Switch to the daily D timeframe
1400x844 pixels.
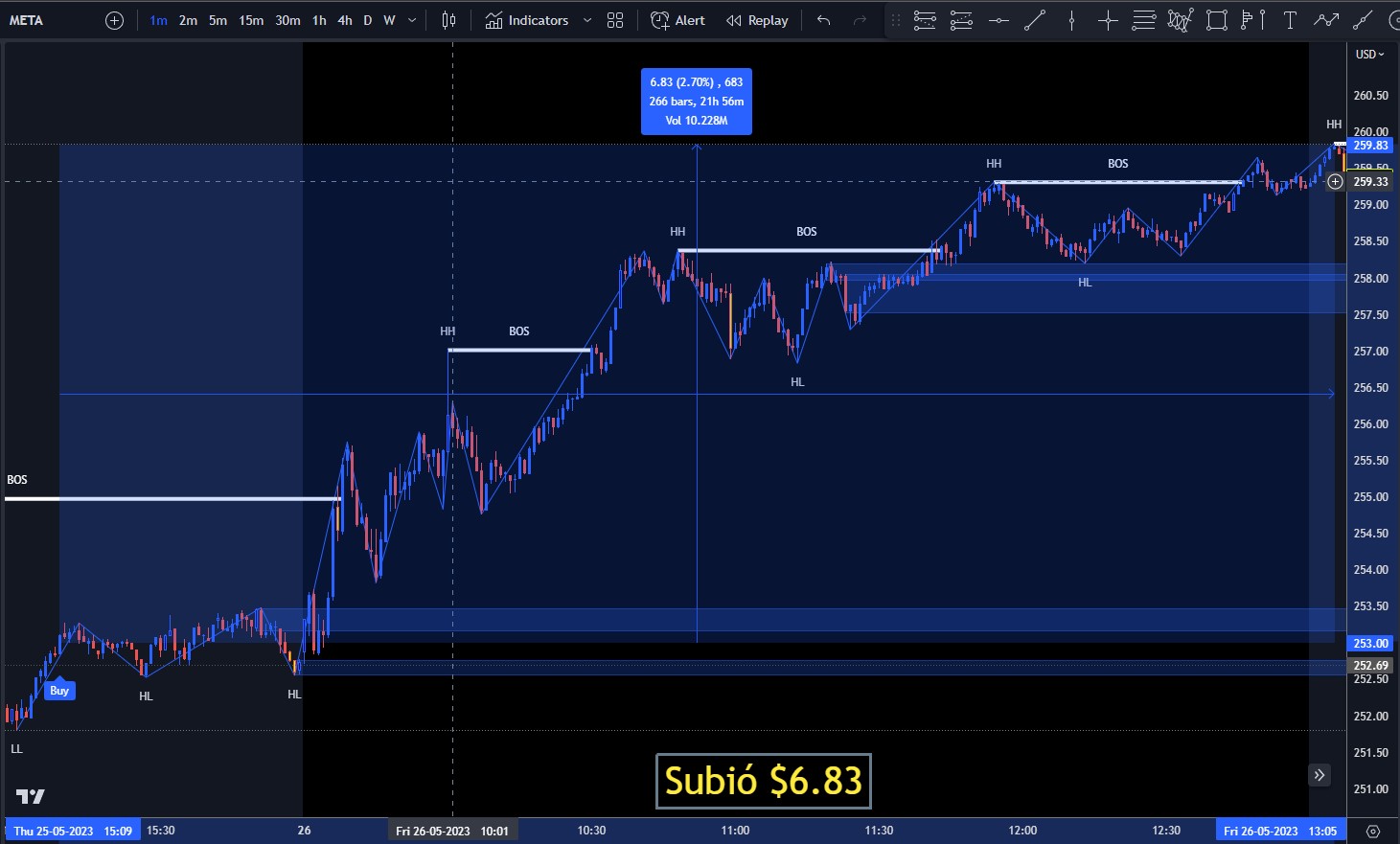[367, 20]
